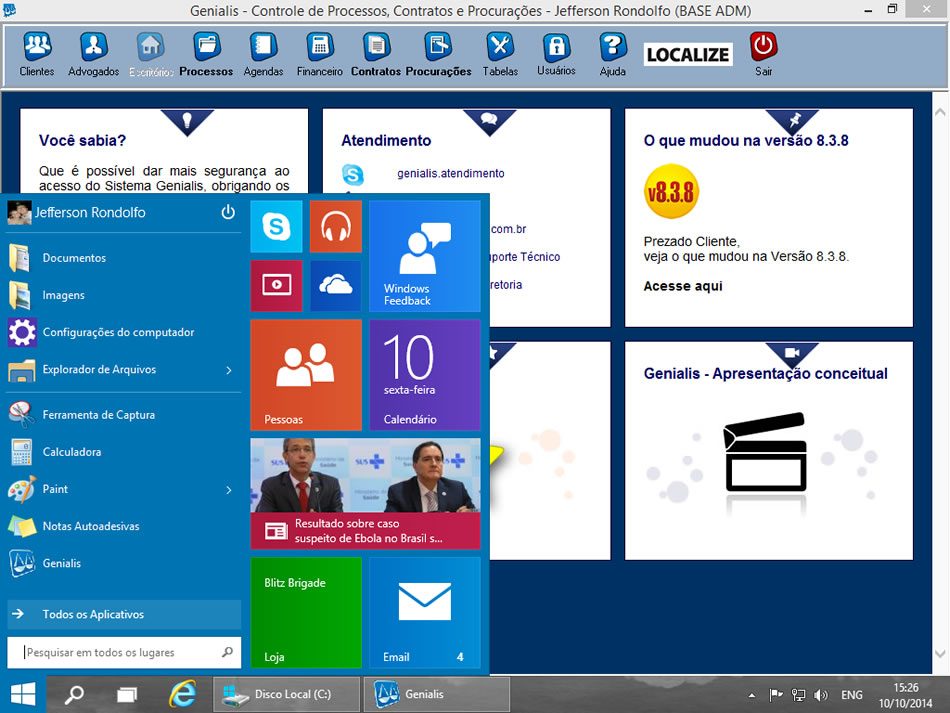
Task: Click the Acesse aqui link
Action: coord(683,286)
